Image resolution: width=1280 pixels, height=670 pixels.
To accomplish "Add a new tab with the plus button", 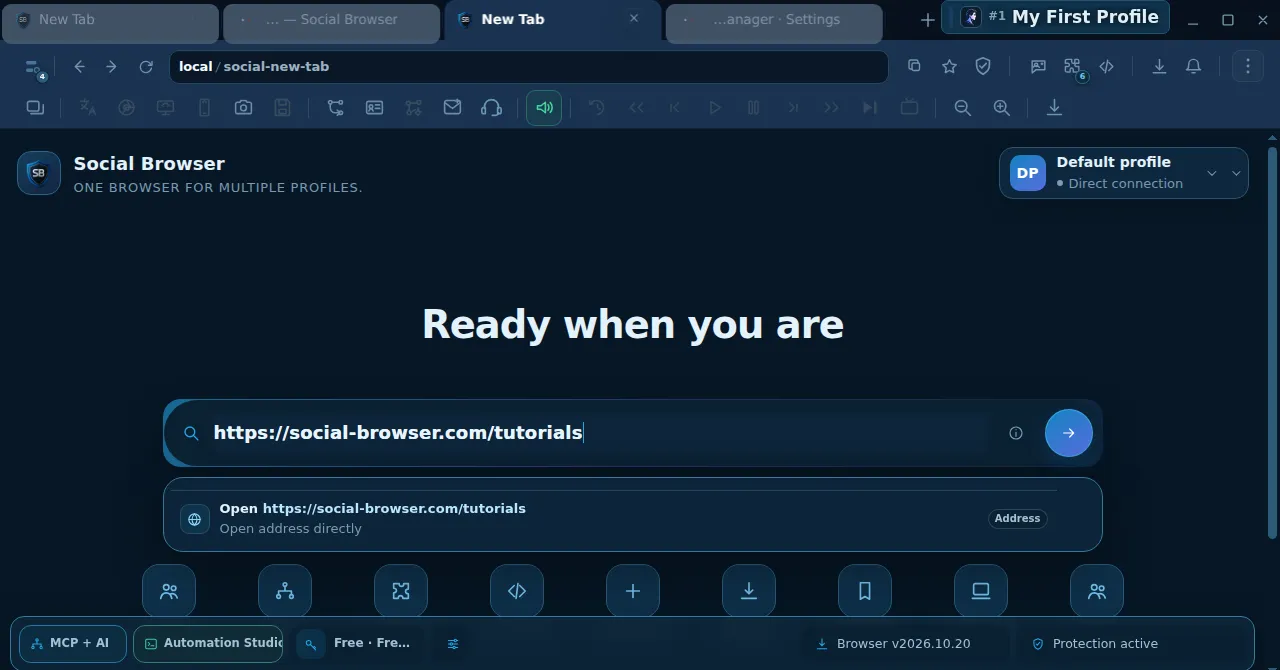I will (x=927, y=20).
